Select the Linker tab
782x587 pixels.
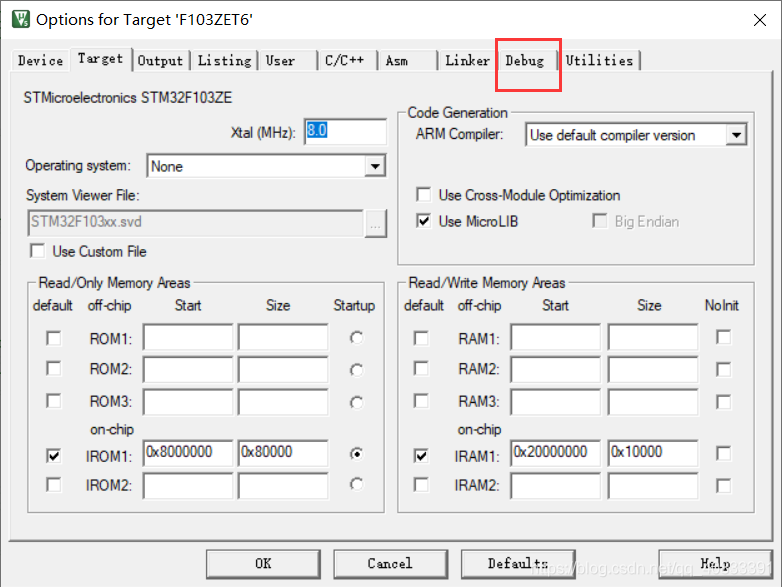467,61
